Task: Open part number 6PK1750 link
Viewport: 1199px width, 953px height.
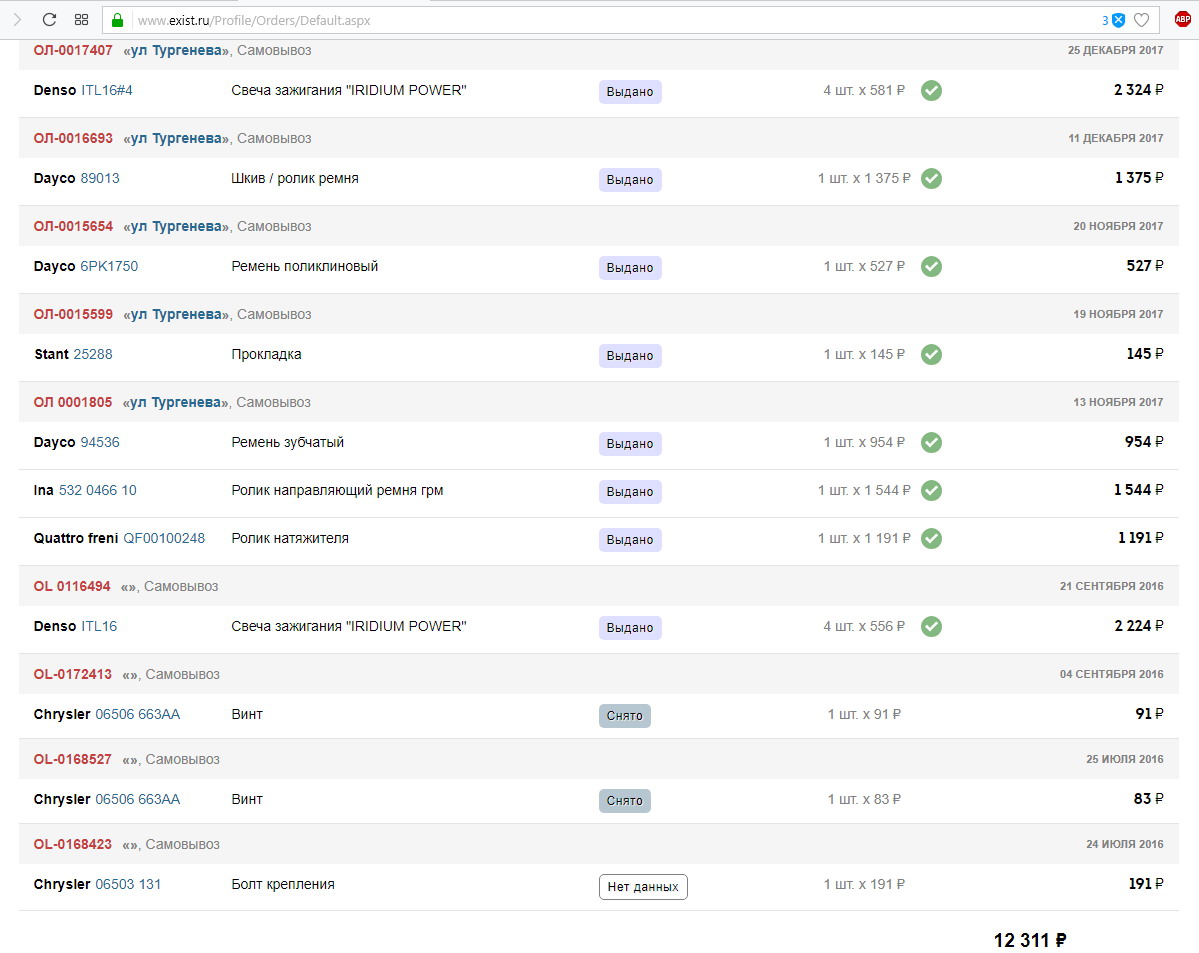Action: point(109,266)
